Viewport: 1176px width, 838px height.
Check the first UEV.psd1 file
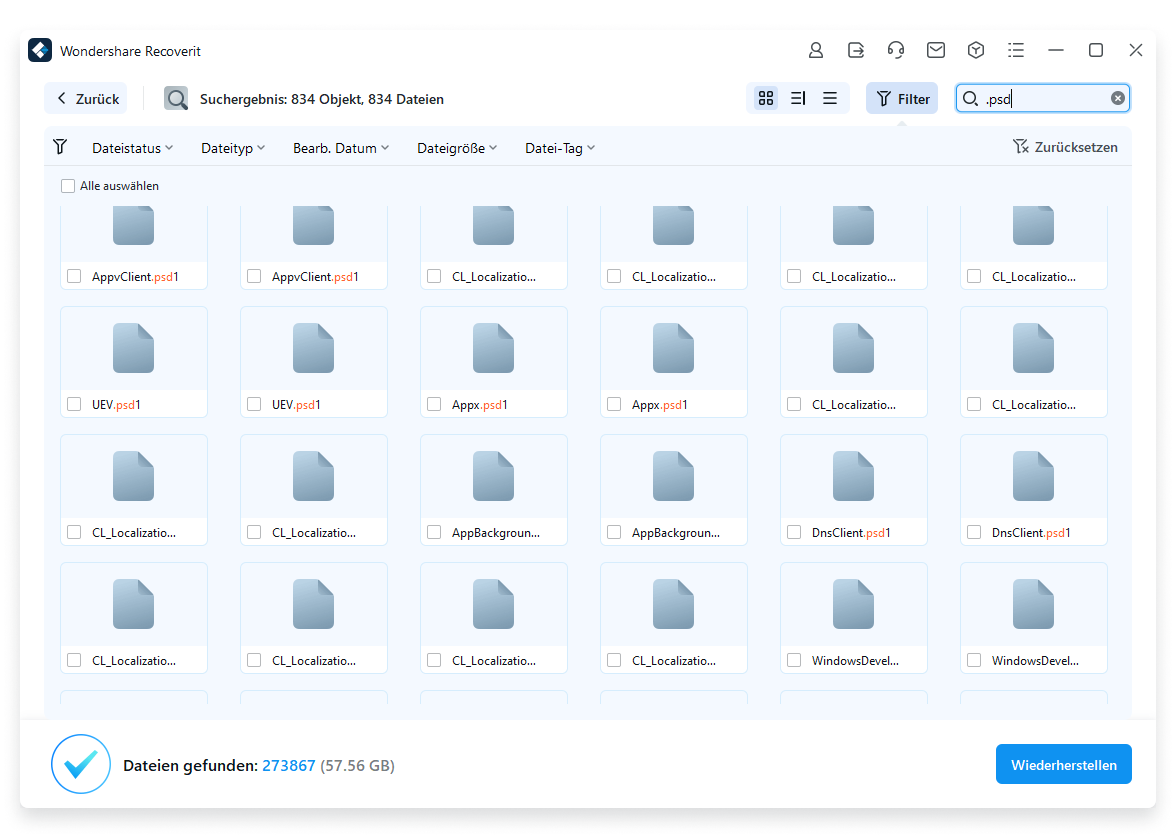(x=74, y=404)
